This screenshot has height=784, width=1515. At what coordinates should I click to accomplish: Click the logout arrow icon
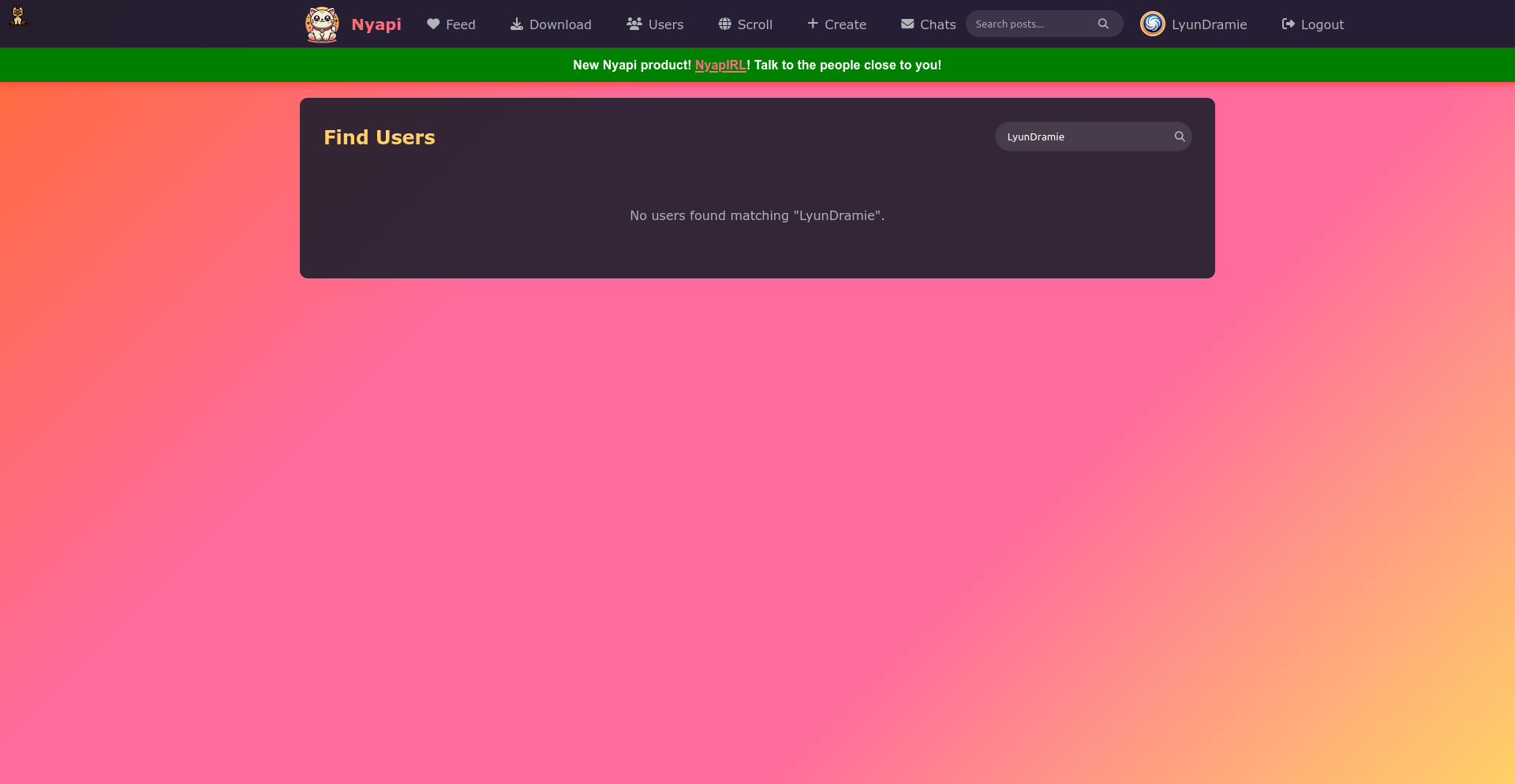tap(1288, 24)
